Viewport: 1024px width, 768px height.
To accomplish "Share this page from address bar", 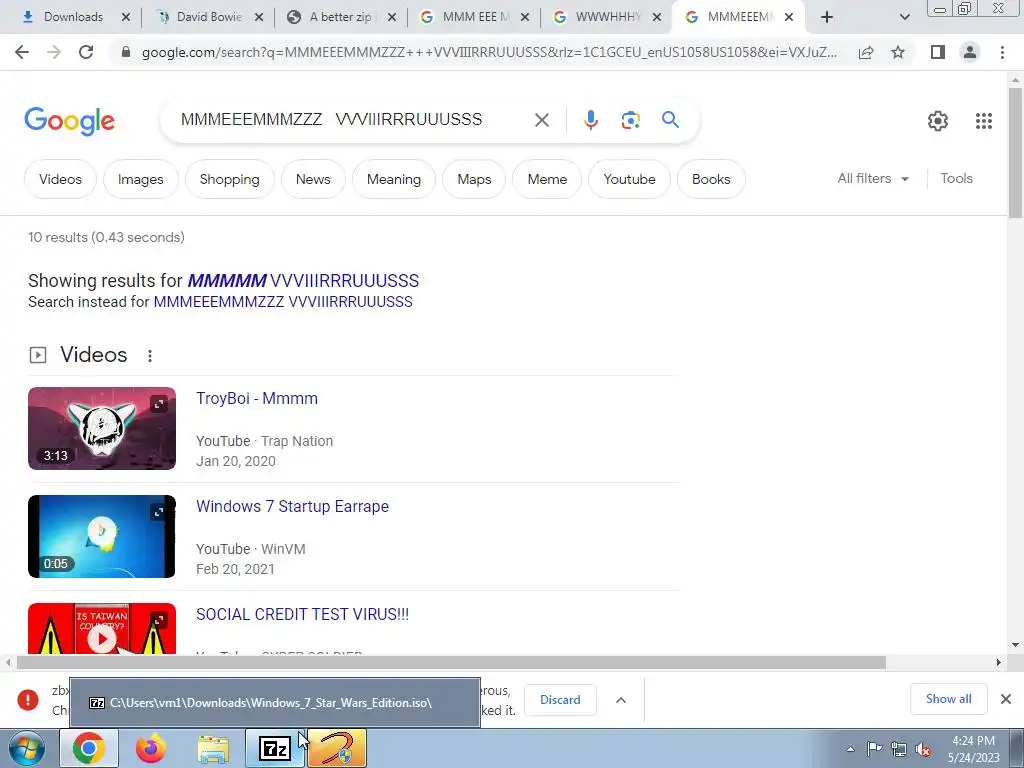I will (866, 52).
